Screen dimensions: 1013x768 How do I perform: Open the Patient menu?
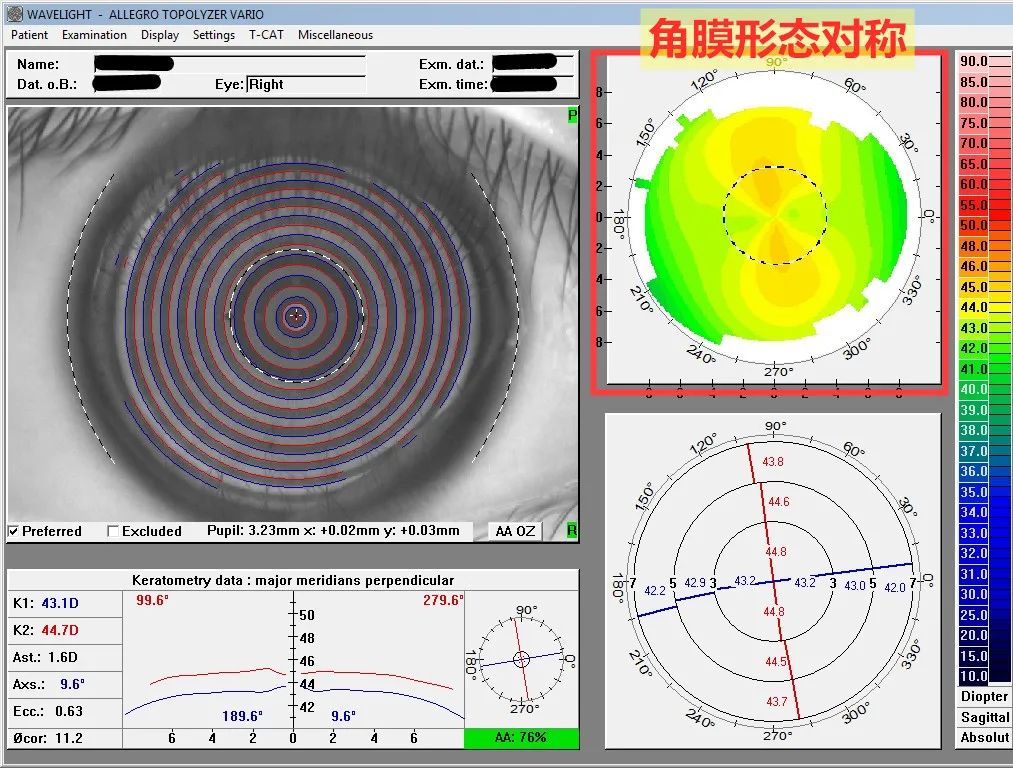click(x=29, y=35)
